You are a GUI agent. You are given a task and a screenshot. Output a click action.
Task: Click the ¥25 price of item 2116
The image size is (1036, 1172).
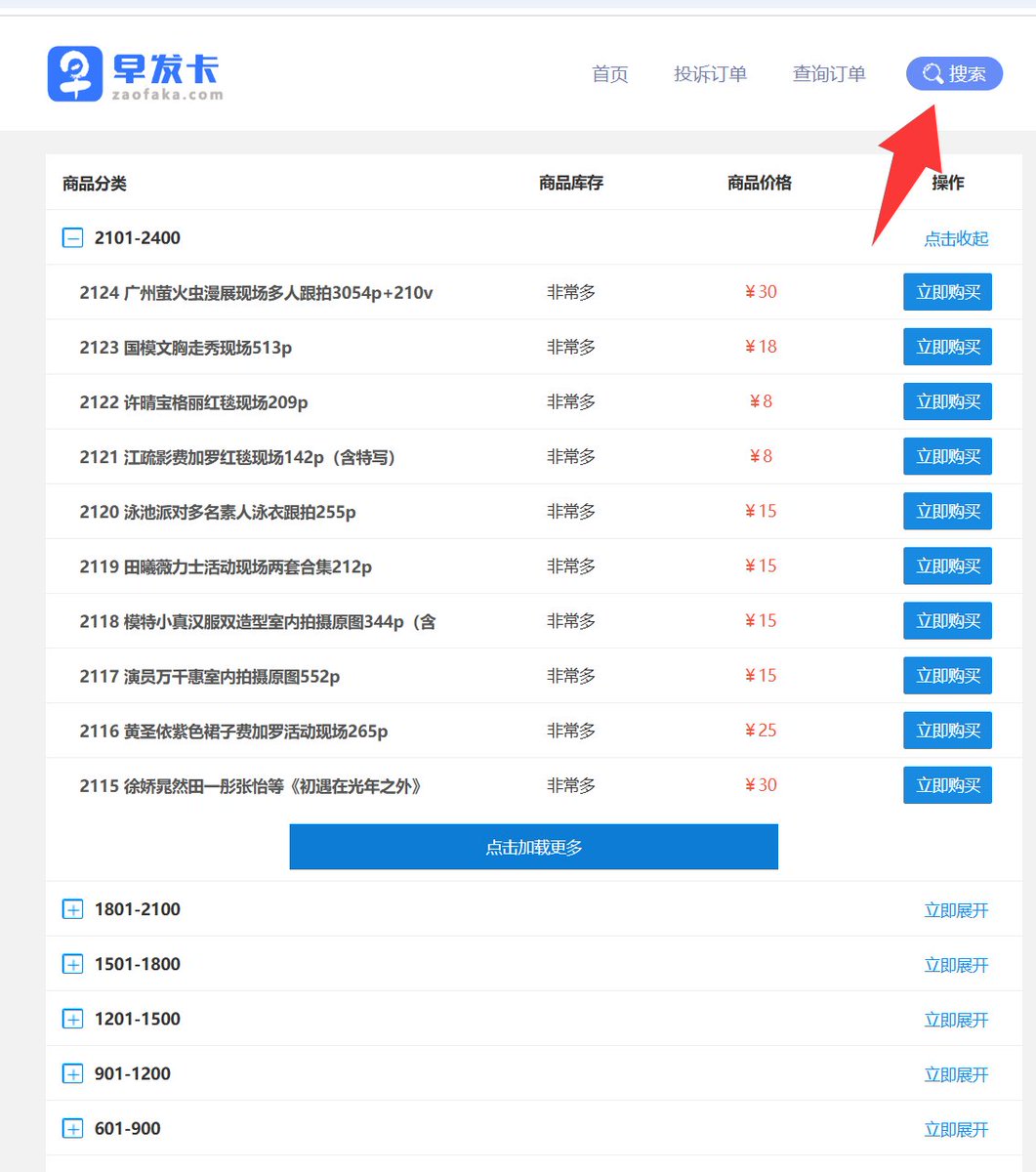(761, 730)
